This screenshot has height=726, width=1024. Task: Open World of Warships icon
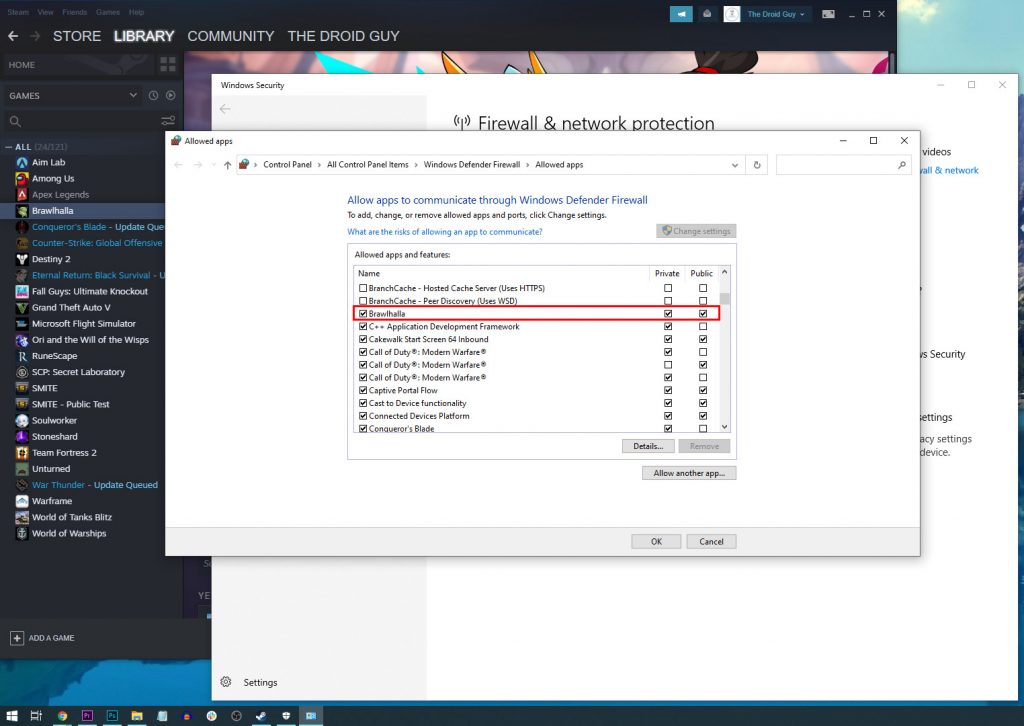tap(22, 533)
